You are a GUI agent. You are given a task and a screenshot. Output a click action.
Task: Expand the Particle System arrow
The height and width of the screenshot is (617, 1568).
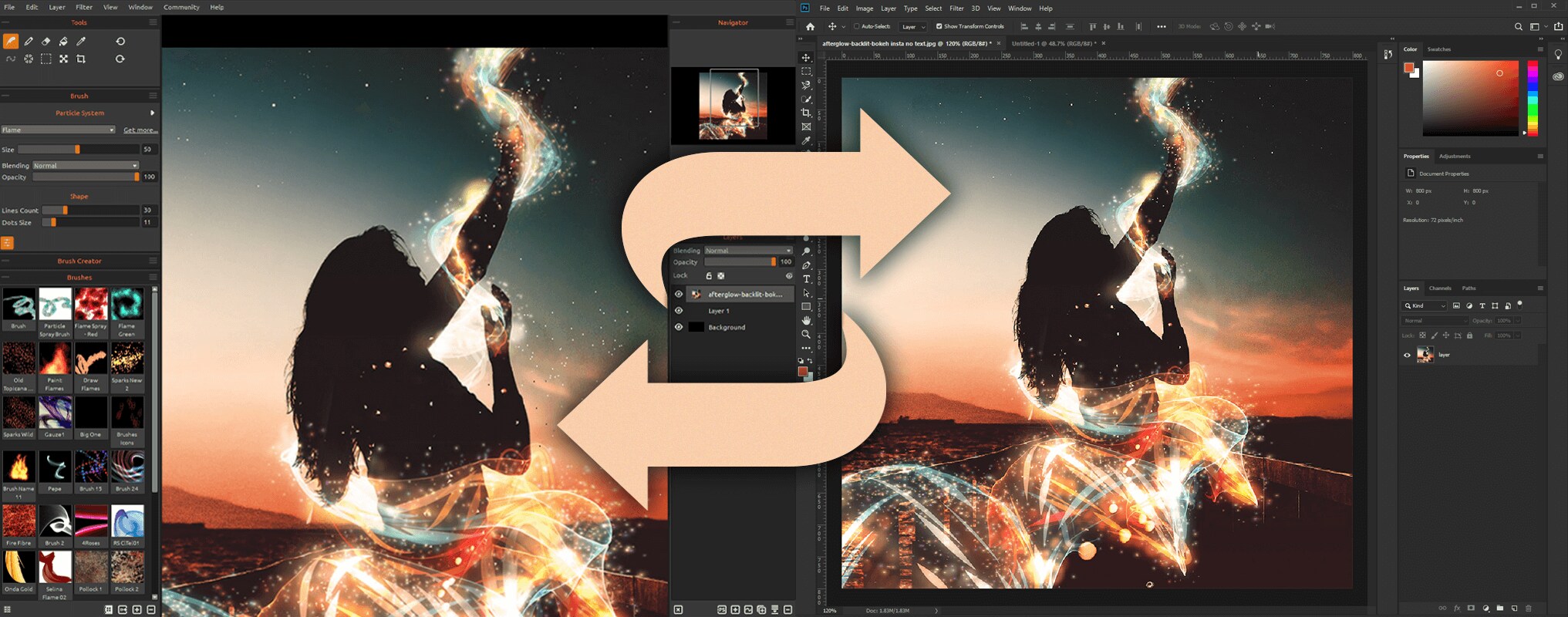152,113
